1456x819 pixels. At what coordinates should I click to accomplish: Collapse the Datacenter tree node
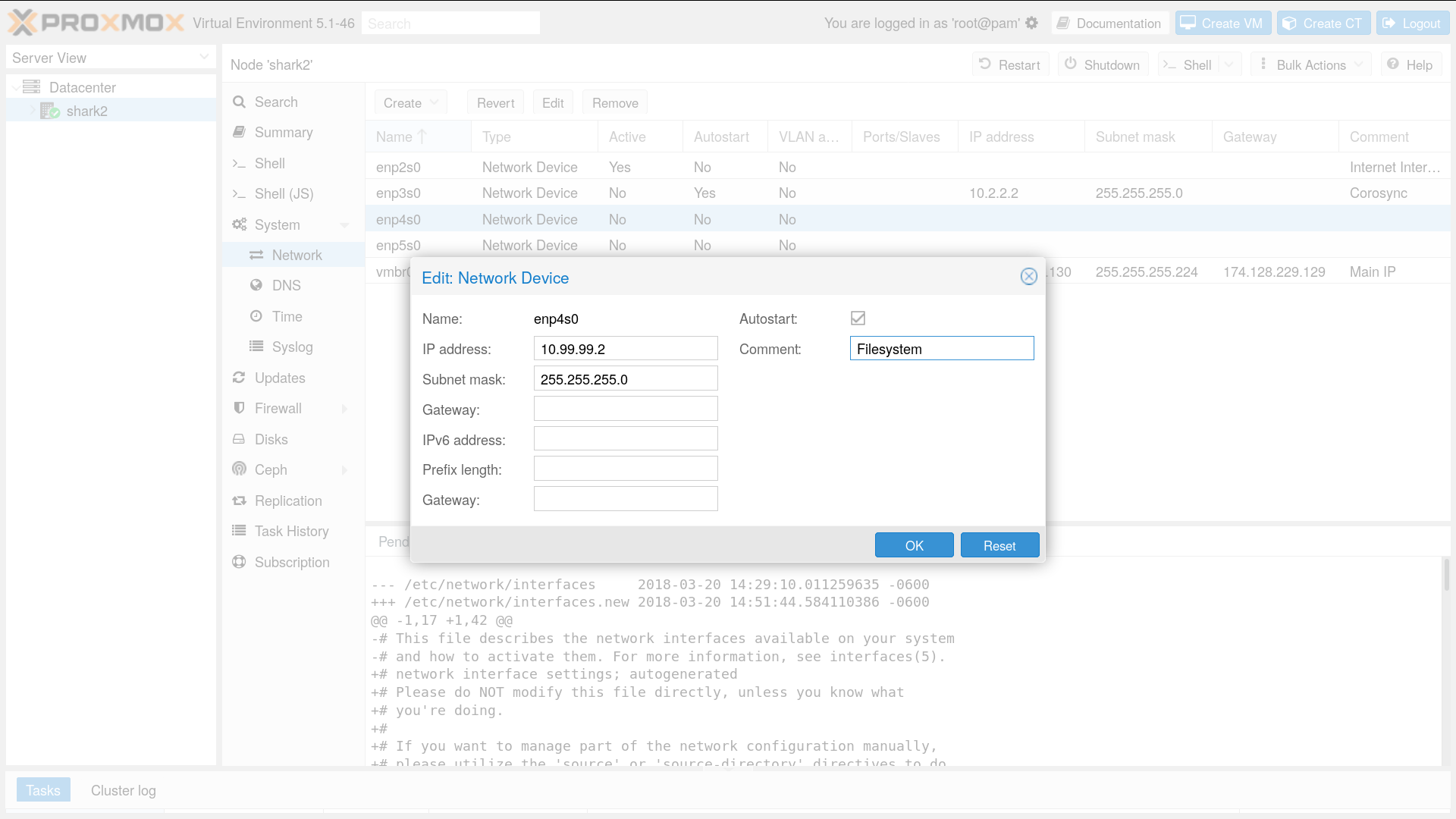tap(16, 88)
